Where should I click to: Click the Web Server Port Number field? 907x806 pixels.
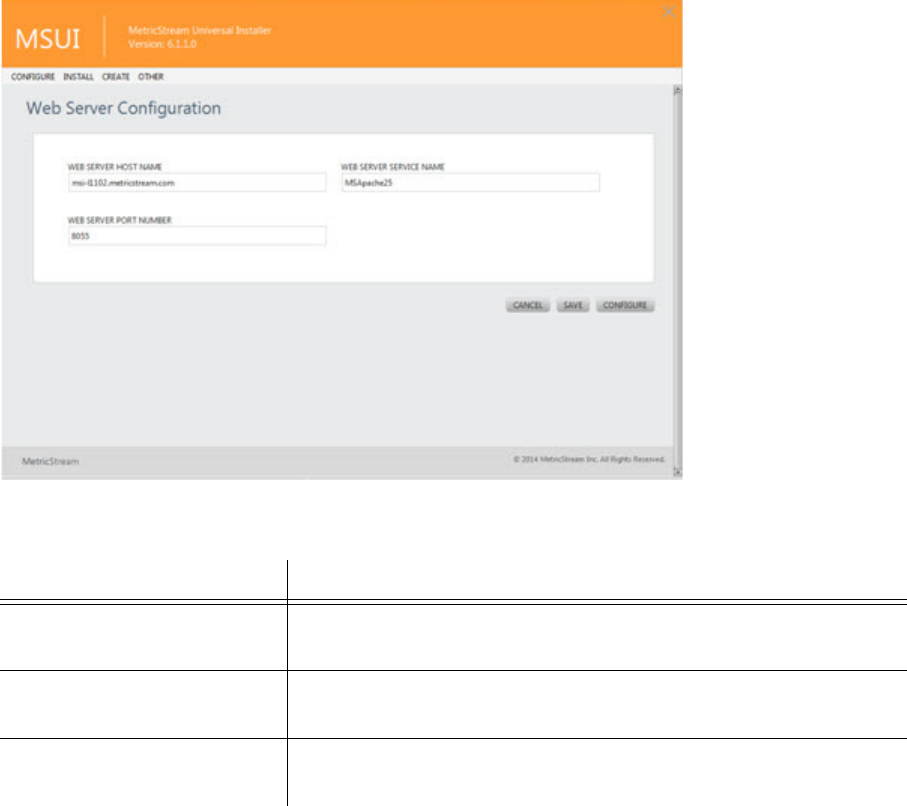[x=197, y=236]
